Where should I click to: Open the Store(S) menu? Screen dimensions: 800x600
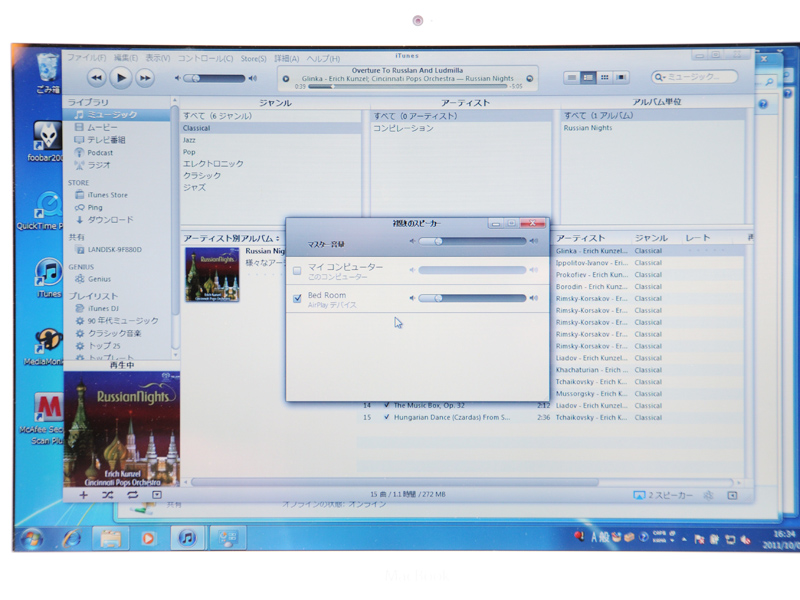[254, 58]
